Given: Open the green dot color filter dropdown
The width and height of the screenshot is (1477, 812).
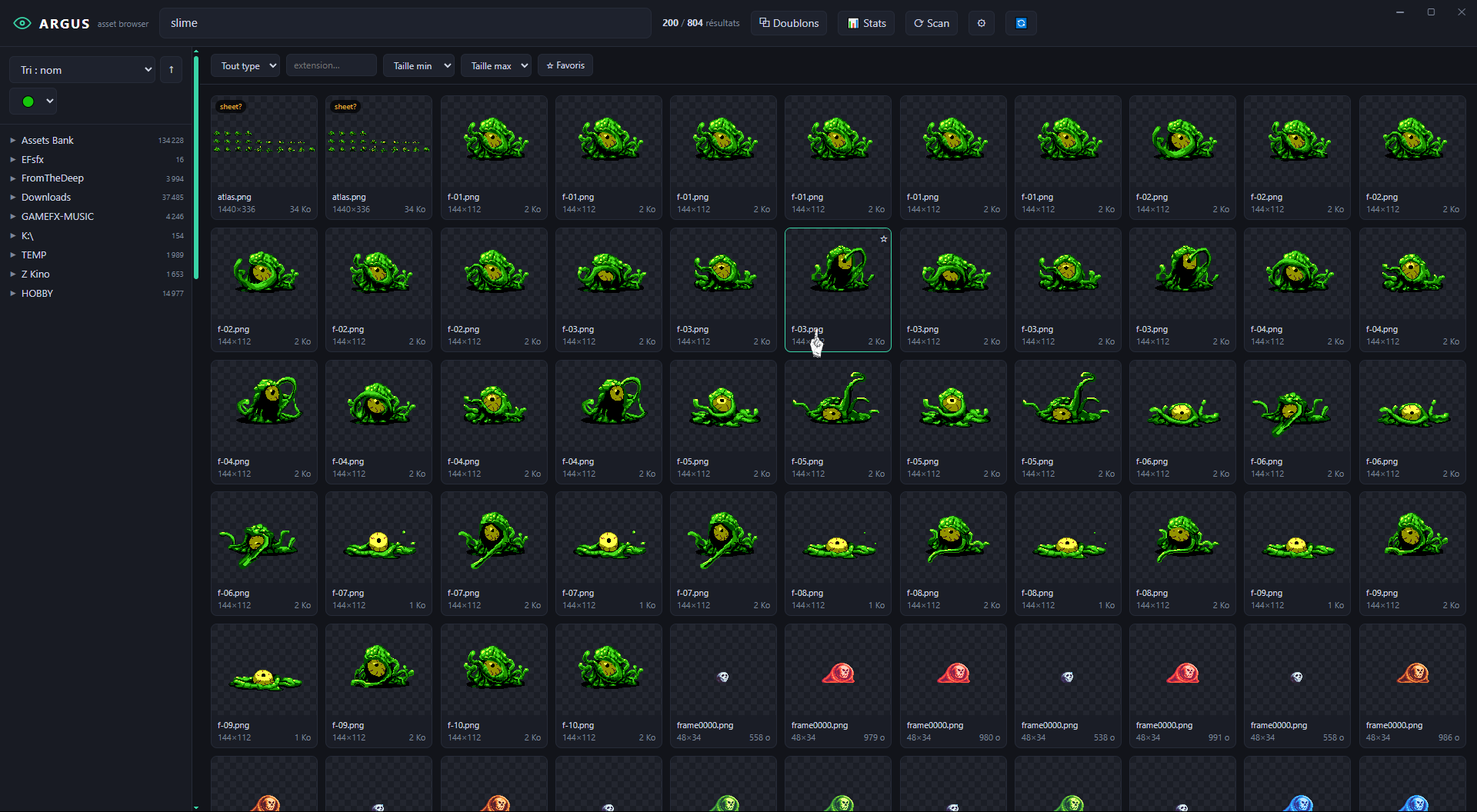Looking at the screenshot, I should click(33, 101).
